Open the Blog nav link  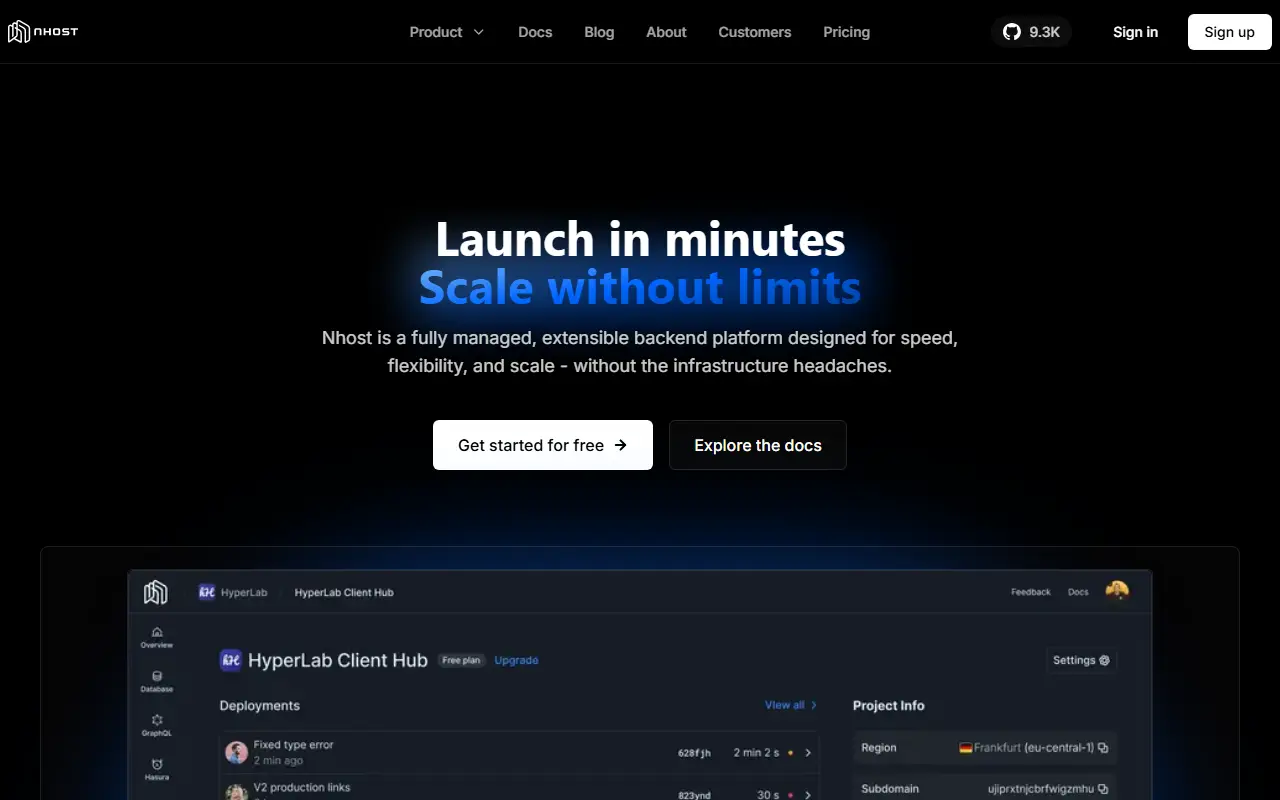[x=599, y=32]
